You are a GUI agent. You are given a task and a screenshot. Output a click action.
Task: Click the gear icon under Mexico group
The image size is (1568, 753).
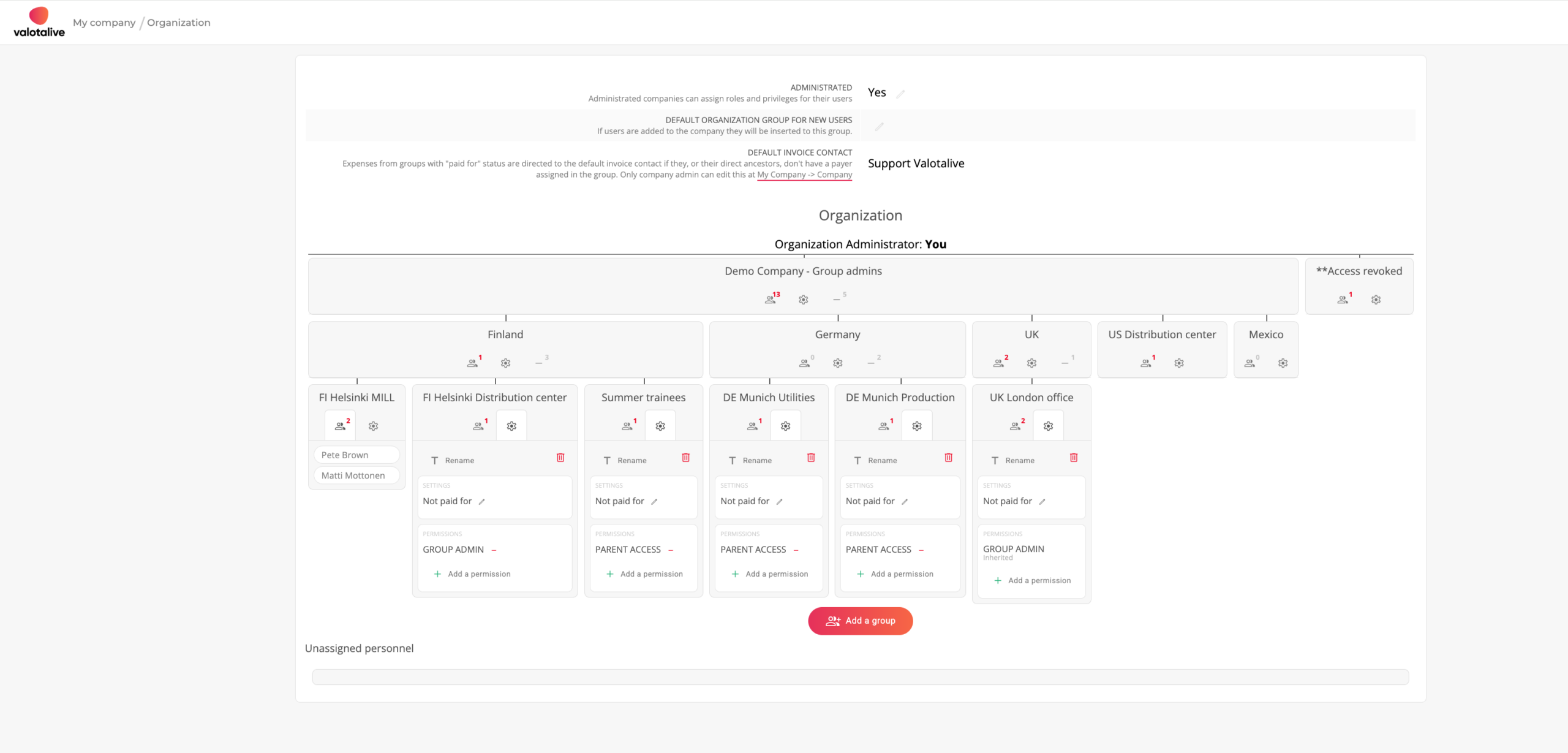tap(1283, 363)
